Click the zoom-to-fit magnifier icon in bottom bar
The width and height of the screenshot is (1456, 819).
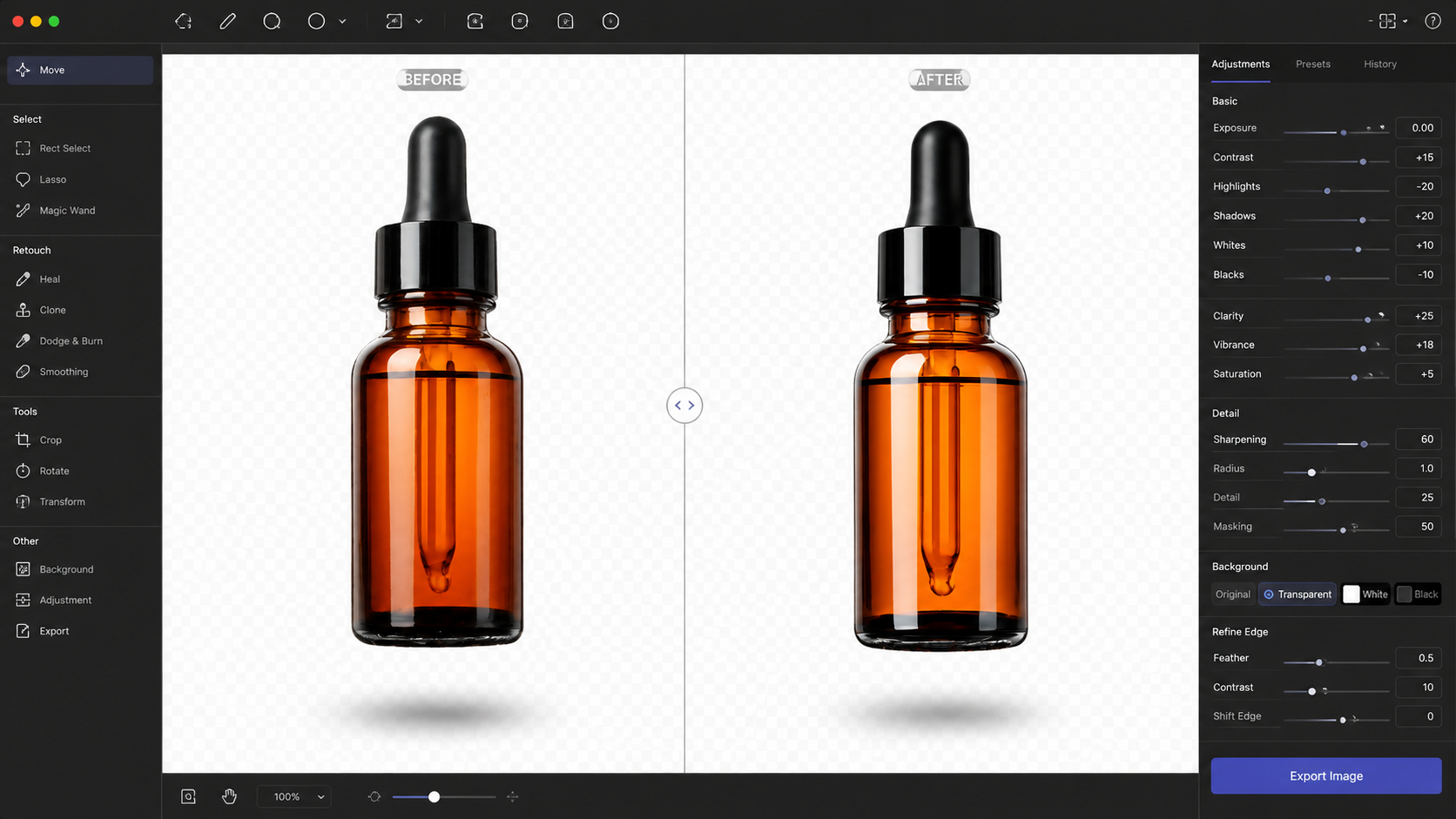point(188,796)
